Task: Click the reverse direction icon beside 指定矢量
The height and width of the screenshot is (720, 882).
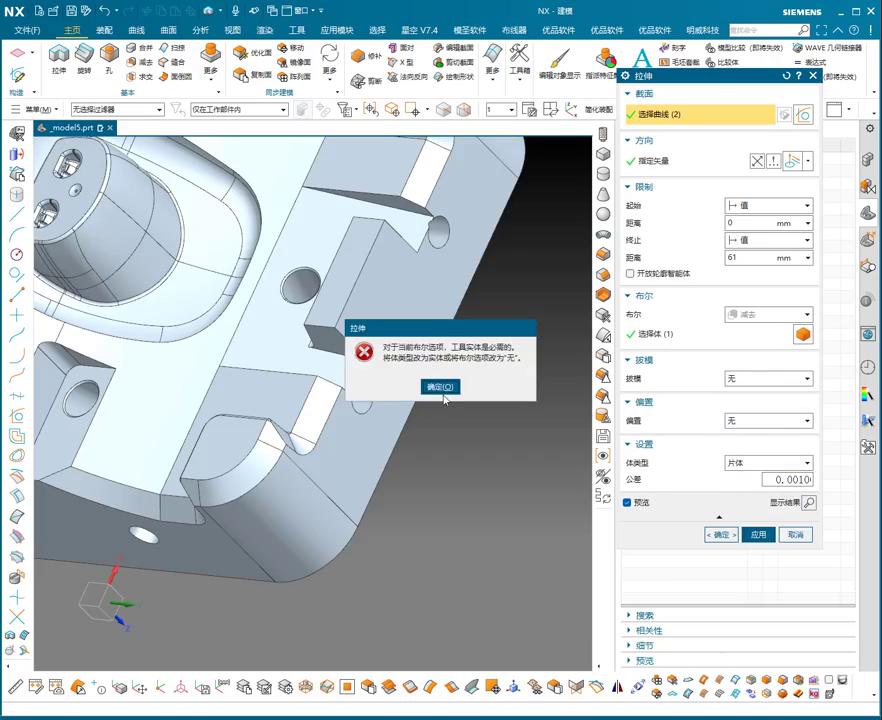Action: pos(757,161)
